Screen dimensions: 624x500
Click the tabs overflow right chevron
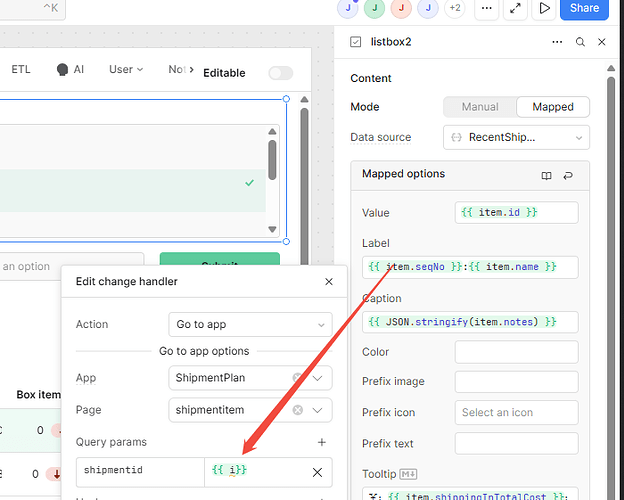[191, 69]
